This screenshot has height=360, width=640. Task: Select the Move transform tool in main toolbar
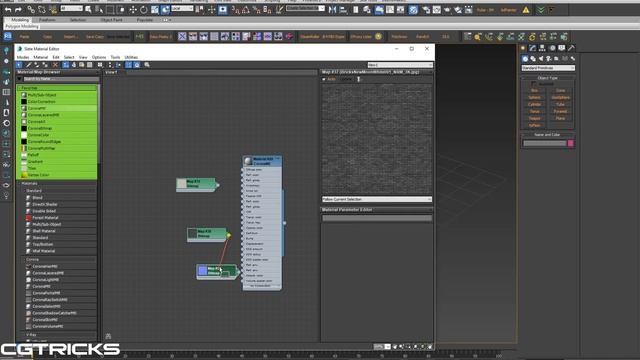click(x=133, y=9)
